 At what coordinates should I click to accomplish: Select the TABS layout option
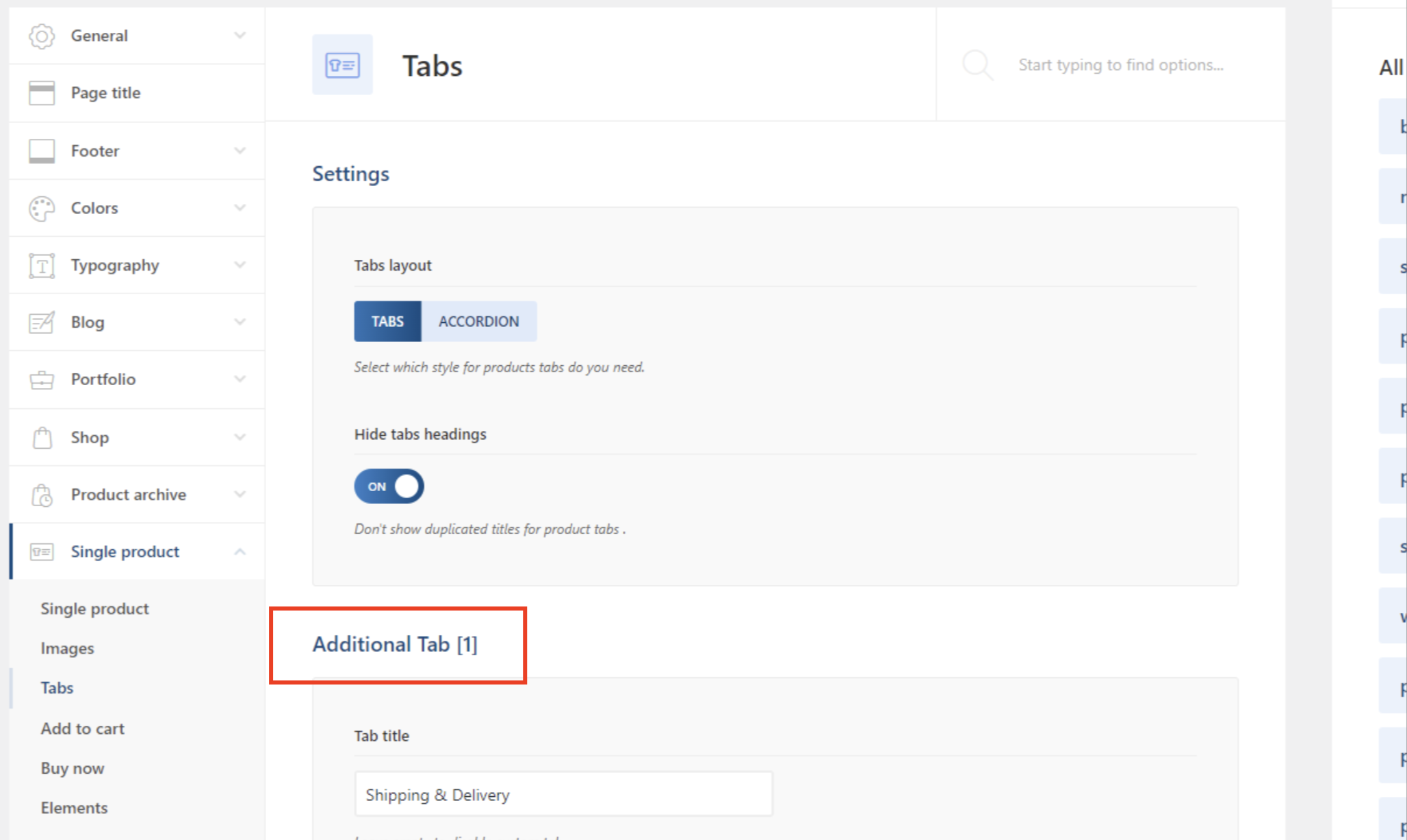coord(388,321)
